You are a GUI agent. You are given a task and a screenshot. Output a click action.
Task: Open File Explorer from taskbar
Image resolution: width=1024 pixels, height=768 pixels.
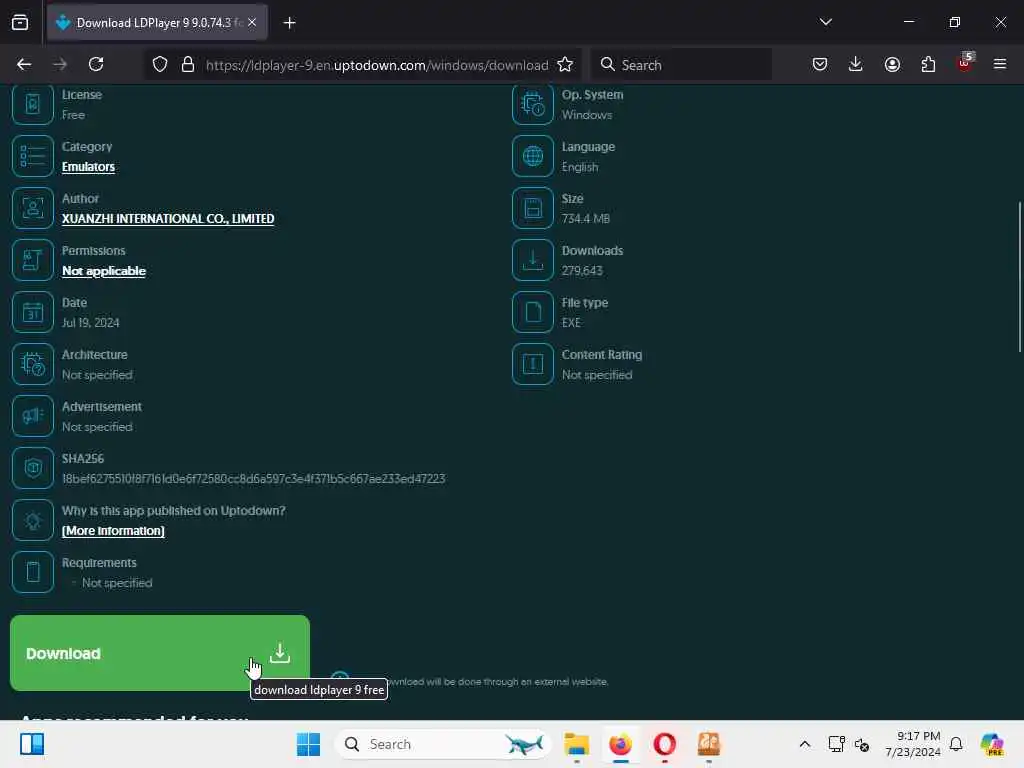[577, 744]
